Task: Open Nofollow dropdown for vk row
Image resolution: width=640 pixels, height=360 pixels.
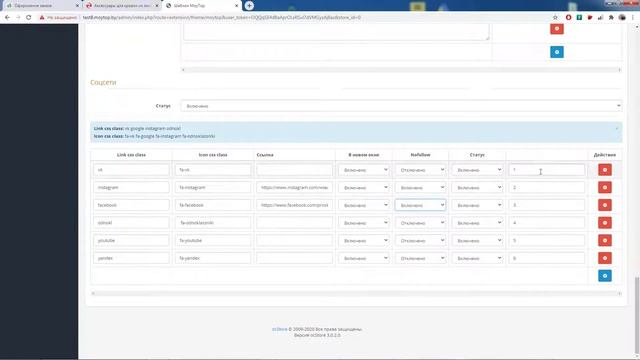Action: point(420,170)
